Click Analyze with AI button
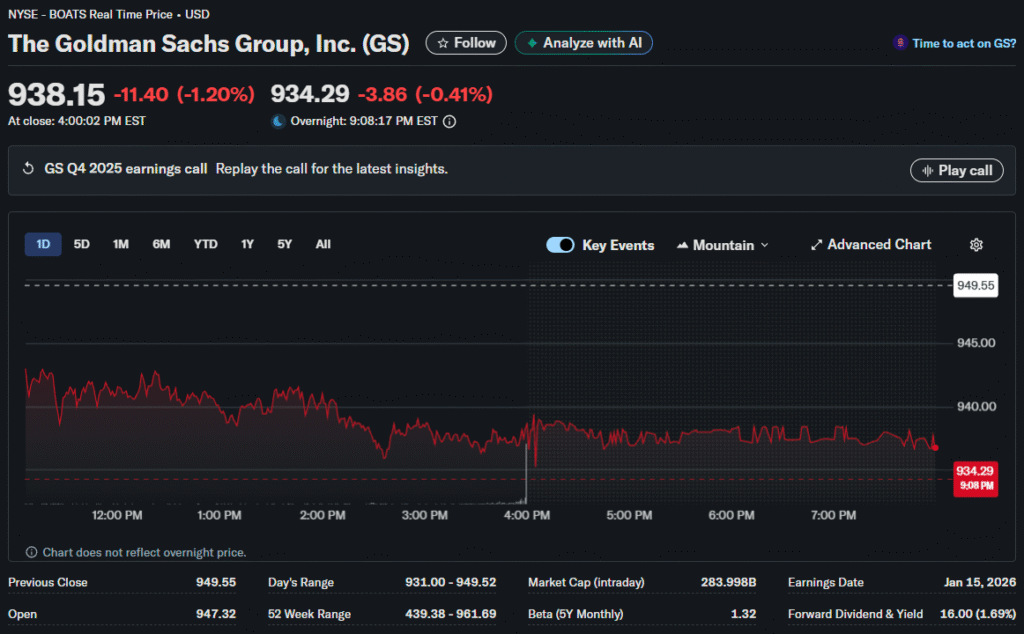Screen dimensions: 1024x634 click(x=584, y=43)
